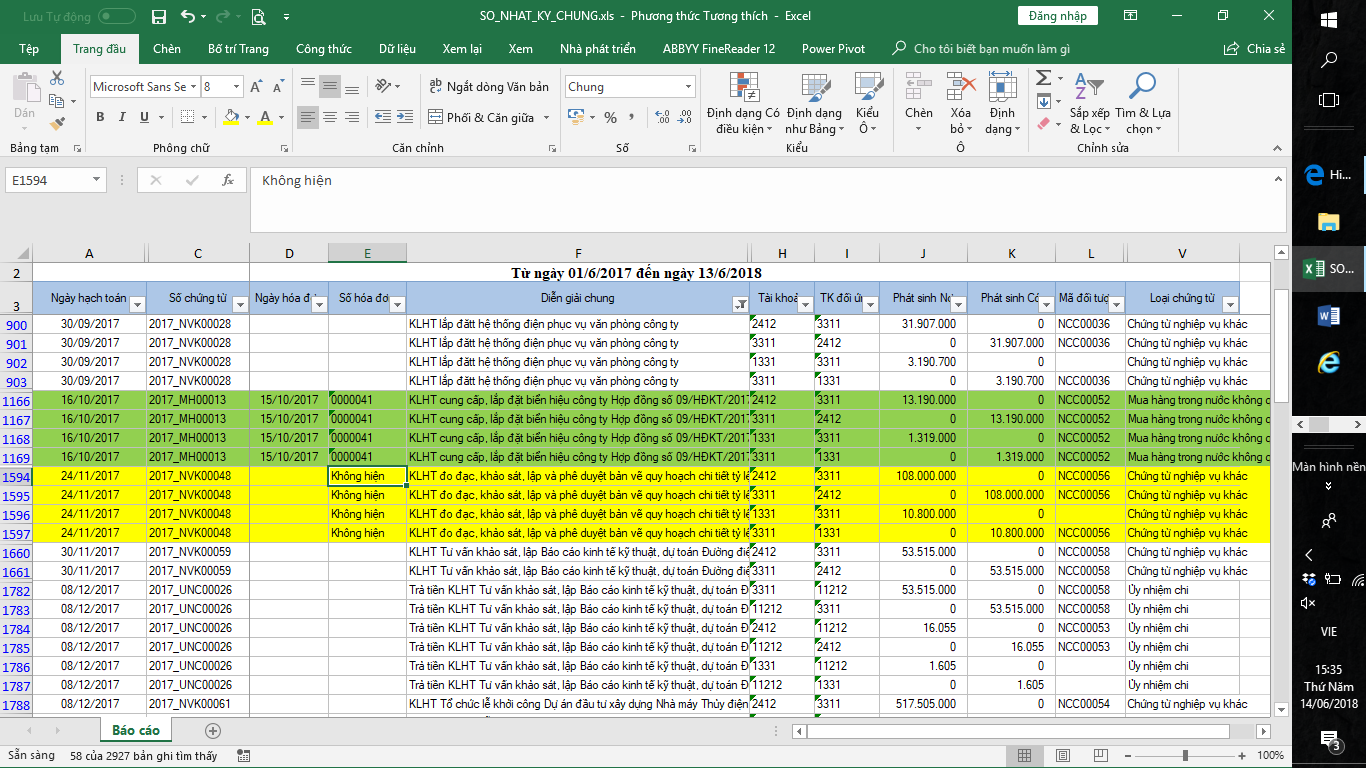1366x768 pixels.
Task: Click the percent style icon
Action: pos(610,117)
